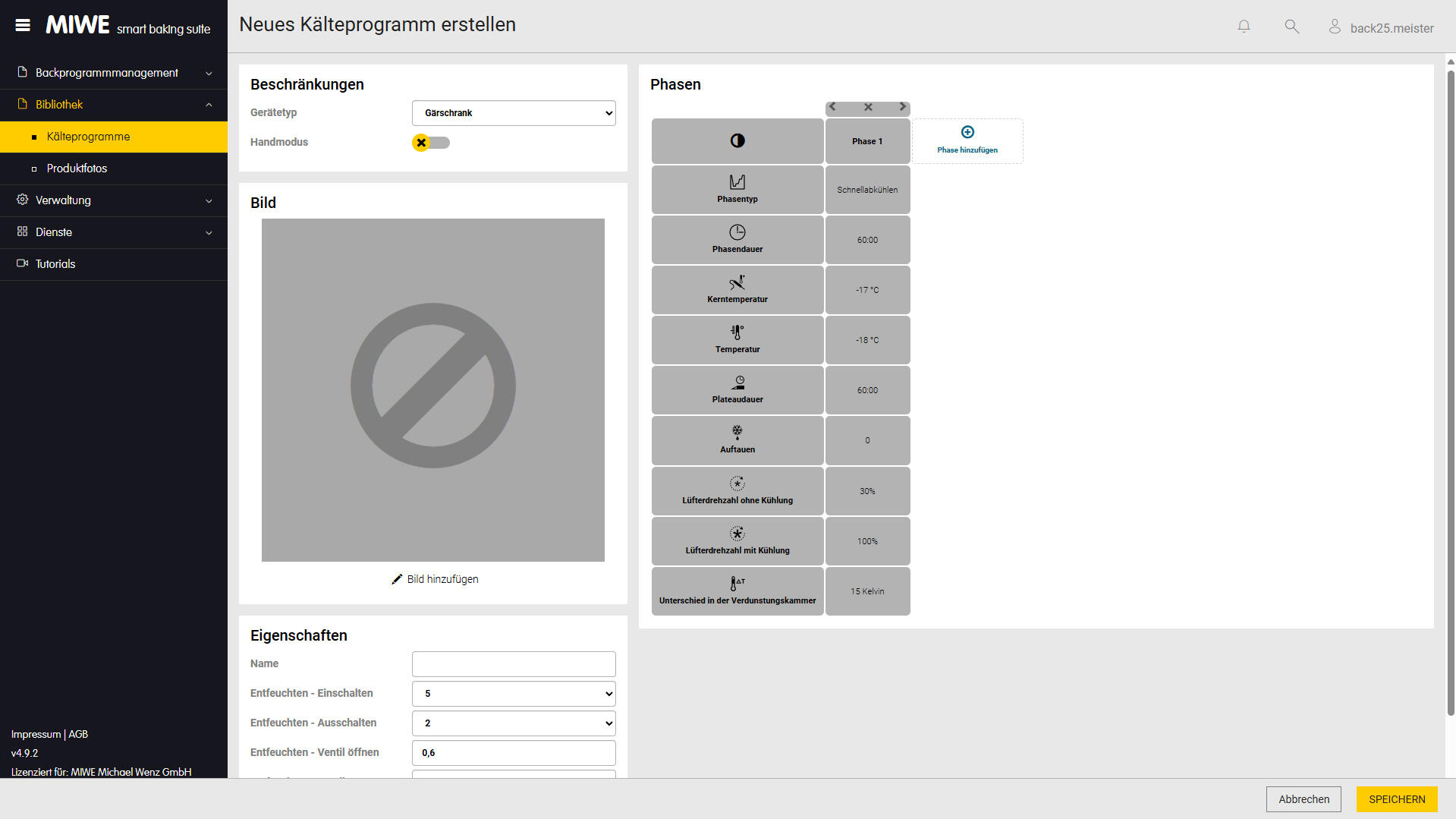
Task: Open the Gerätetyp dropdown
Action: coord(514,113)
